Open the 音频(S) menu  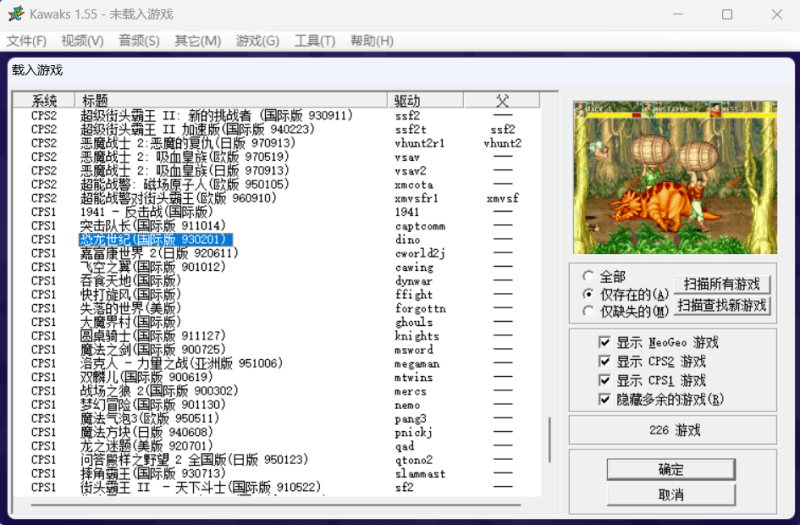tap(139, 41)
